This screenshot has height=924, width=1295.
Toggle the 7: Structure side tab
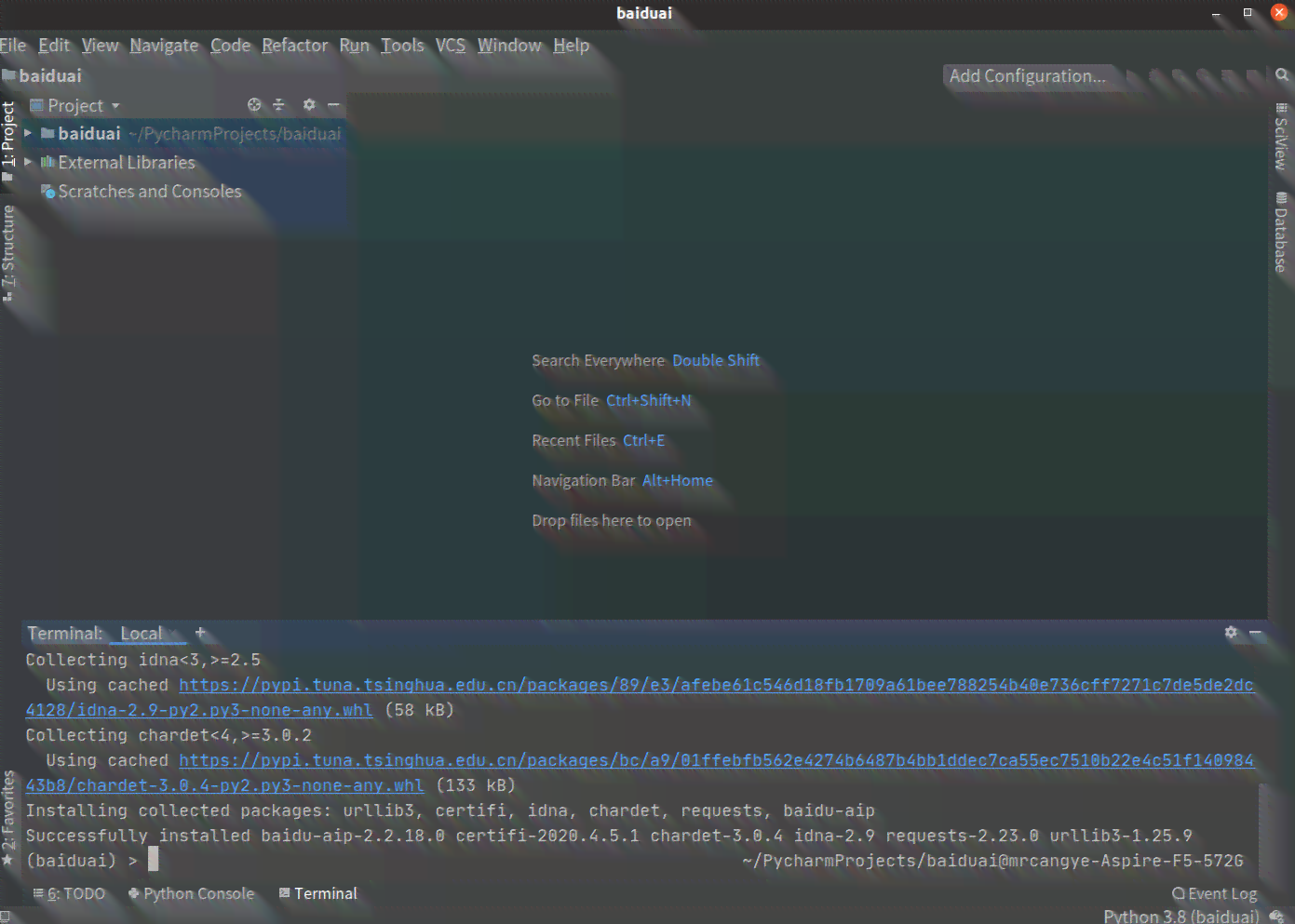coord(8,253)
